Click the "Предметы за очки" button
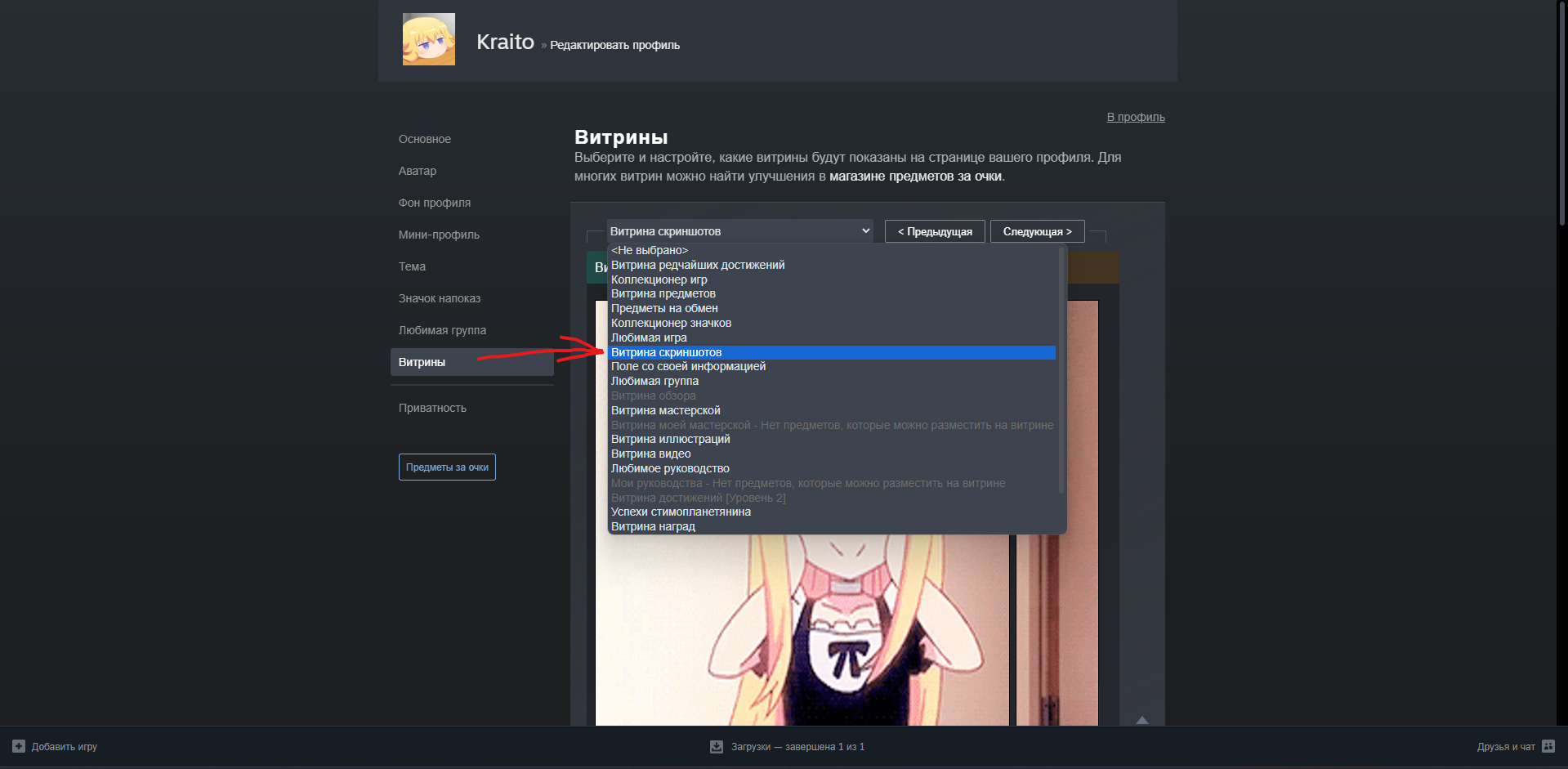The height and width of the screenshot is (769, 1568). click(x=447, y=467)
